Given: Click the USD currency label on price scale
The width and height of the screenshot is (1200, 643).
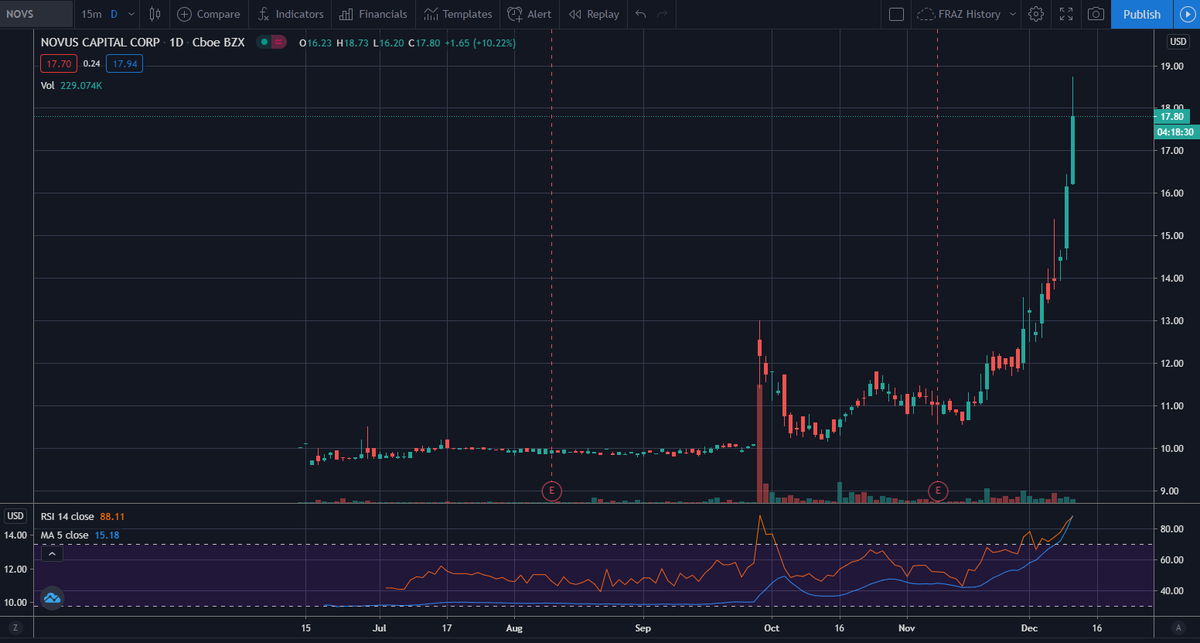Looking at the screenshot, I should 1177,42.
